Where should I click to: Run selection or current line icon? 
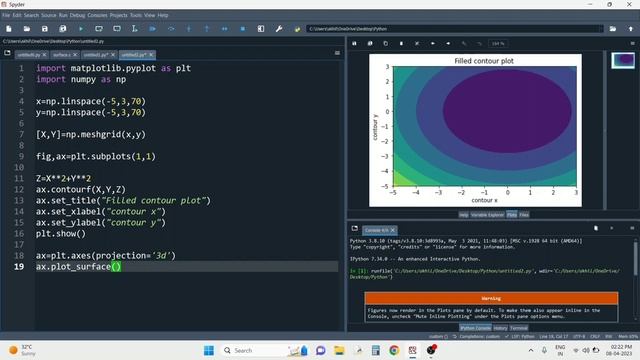pos(134,29)
